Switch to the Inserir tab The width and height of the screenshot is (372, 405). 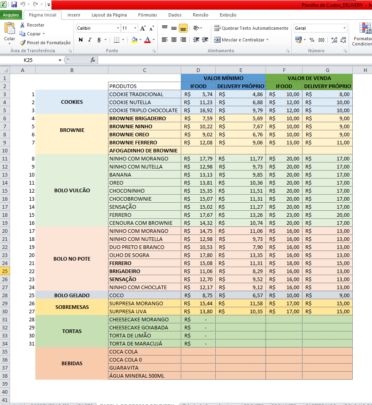[74, 15]
